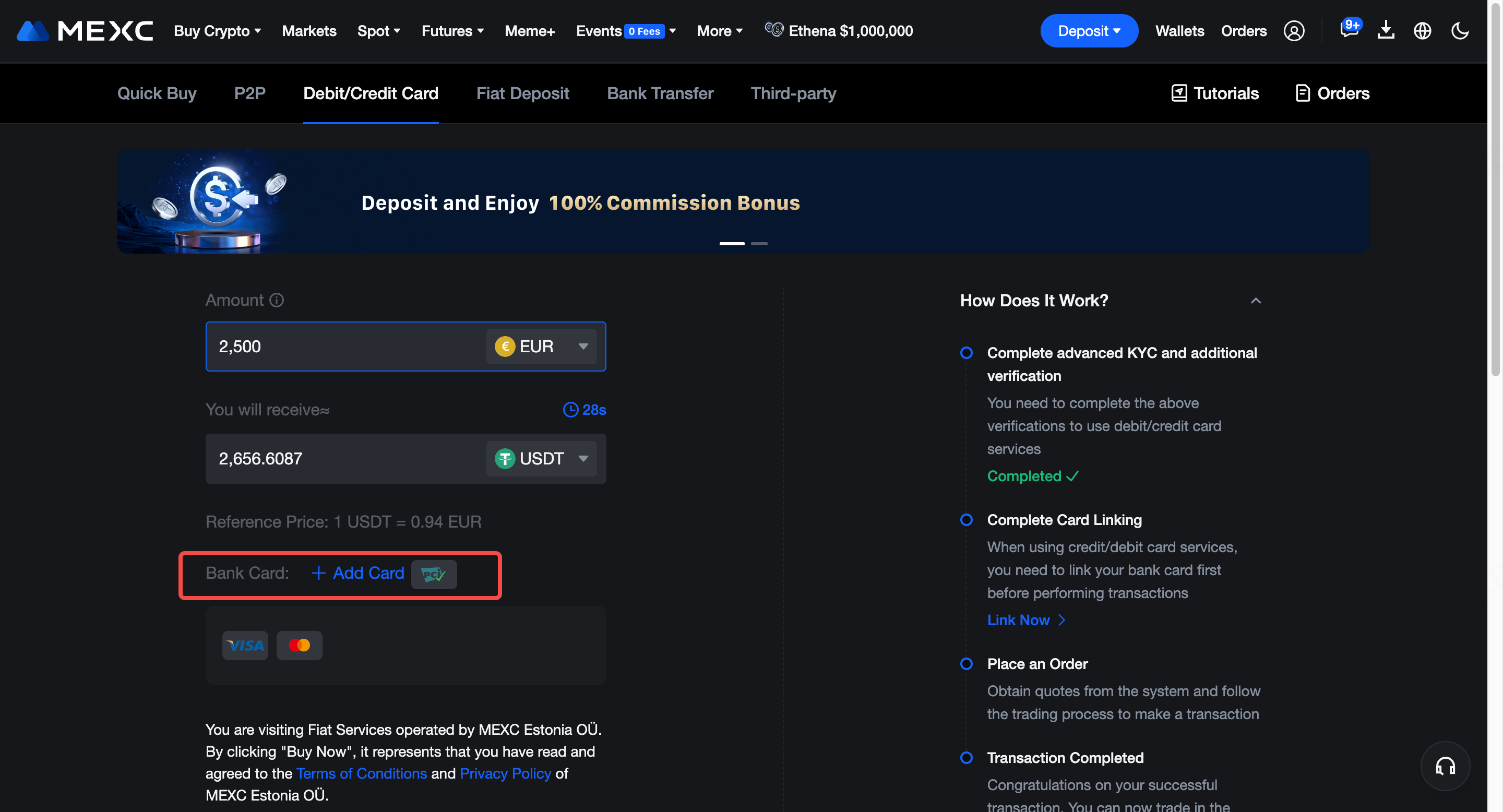Open the Deposit dropdown button
This screenshot has width=1503, height=812.
click(x=1089, y=31)
